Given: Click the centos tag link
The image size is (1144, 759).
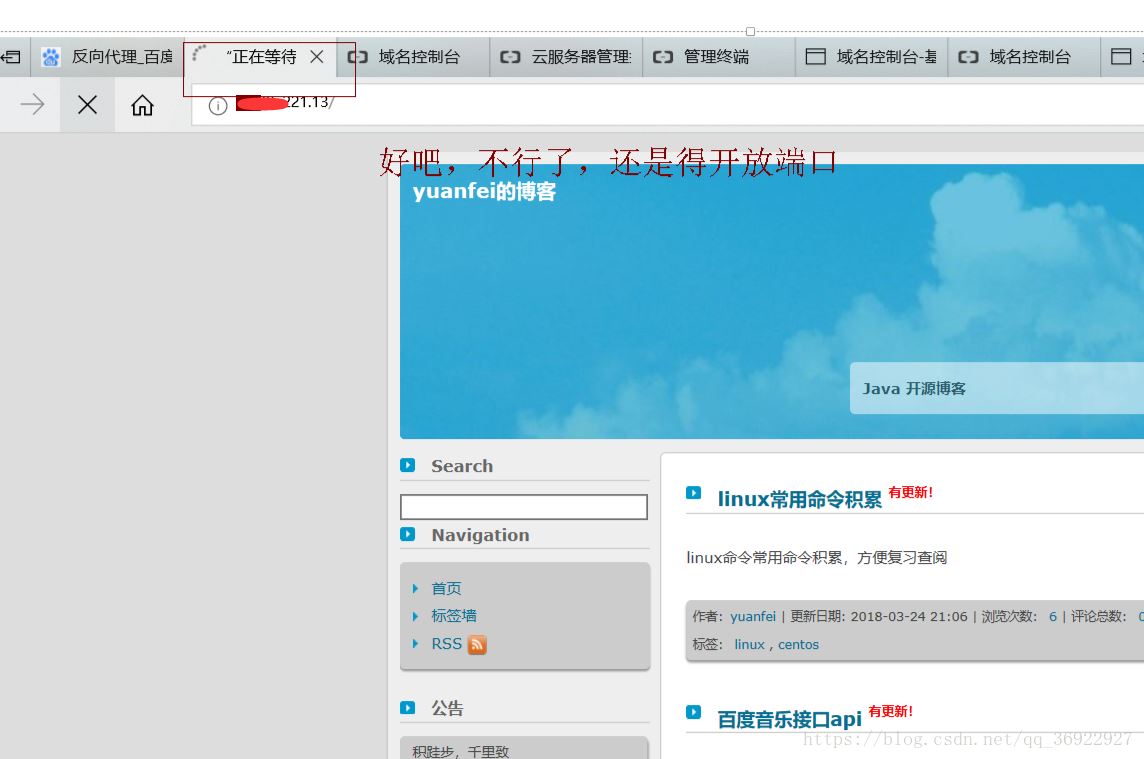Looking at the screenshot, I should click(x=798, y=645).
